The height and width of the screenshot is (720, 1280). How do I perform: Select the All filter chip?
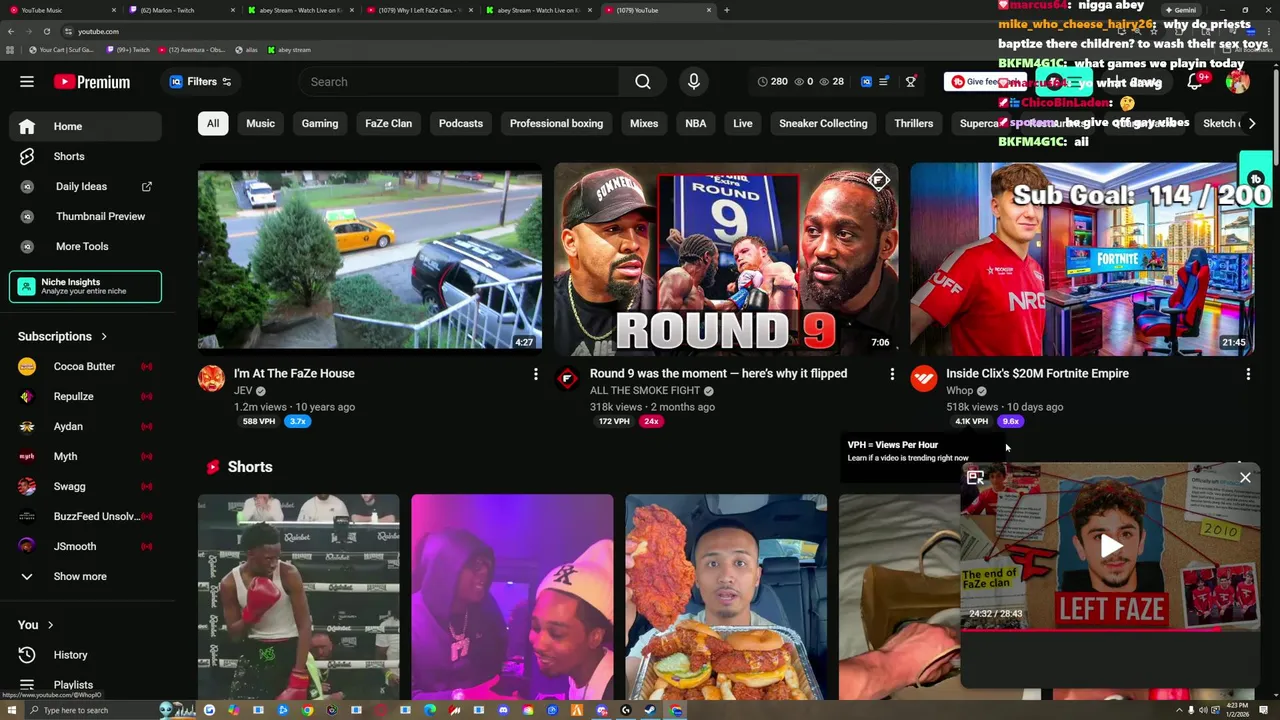pyautogui.click(x=213, y=124)
